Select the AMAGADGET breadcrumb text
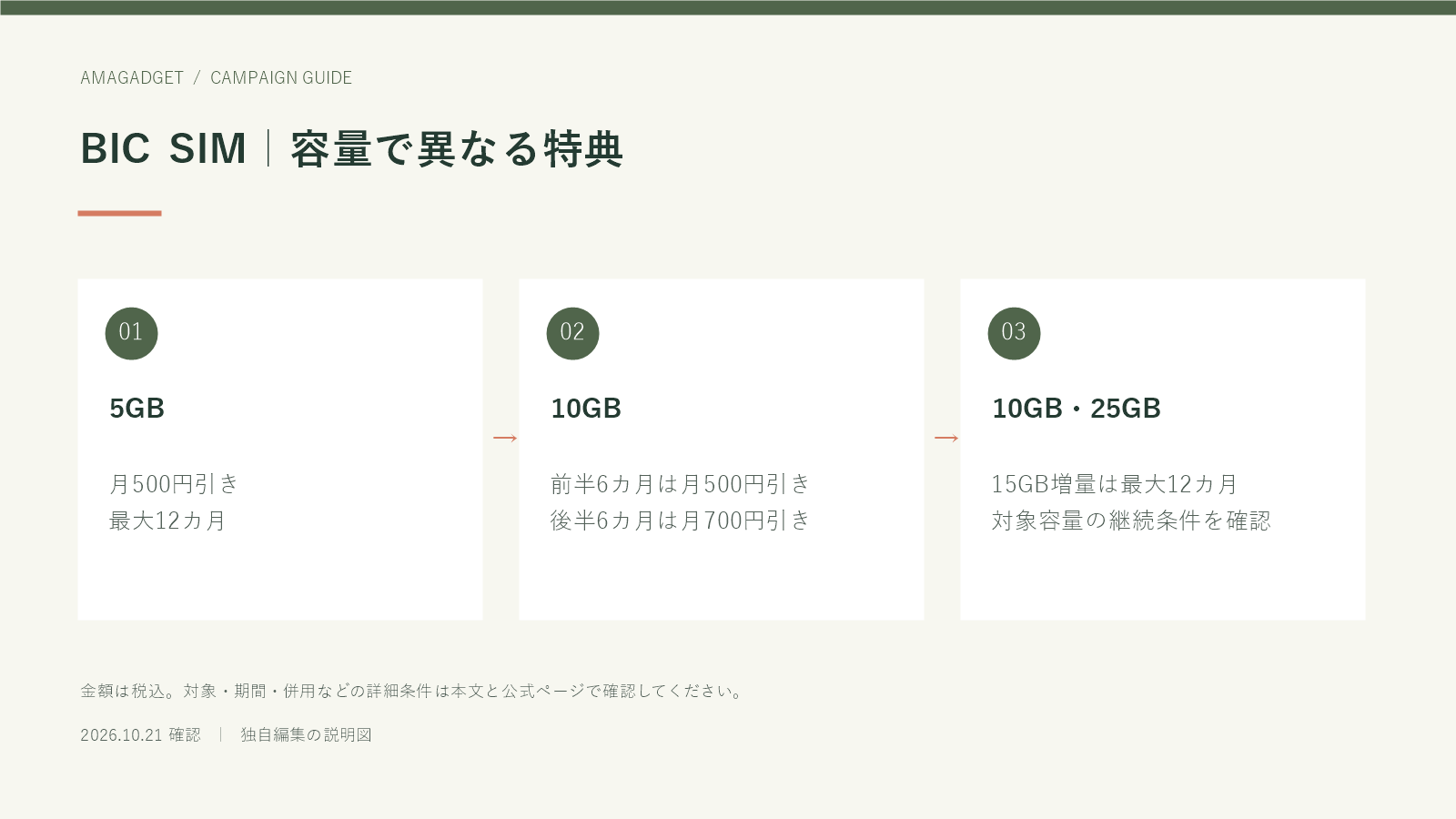 (x=132, y=78)
